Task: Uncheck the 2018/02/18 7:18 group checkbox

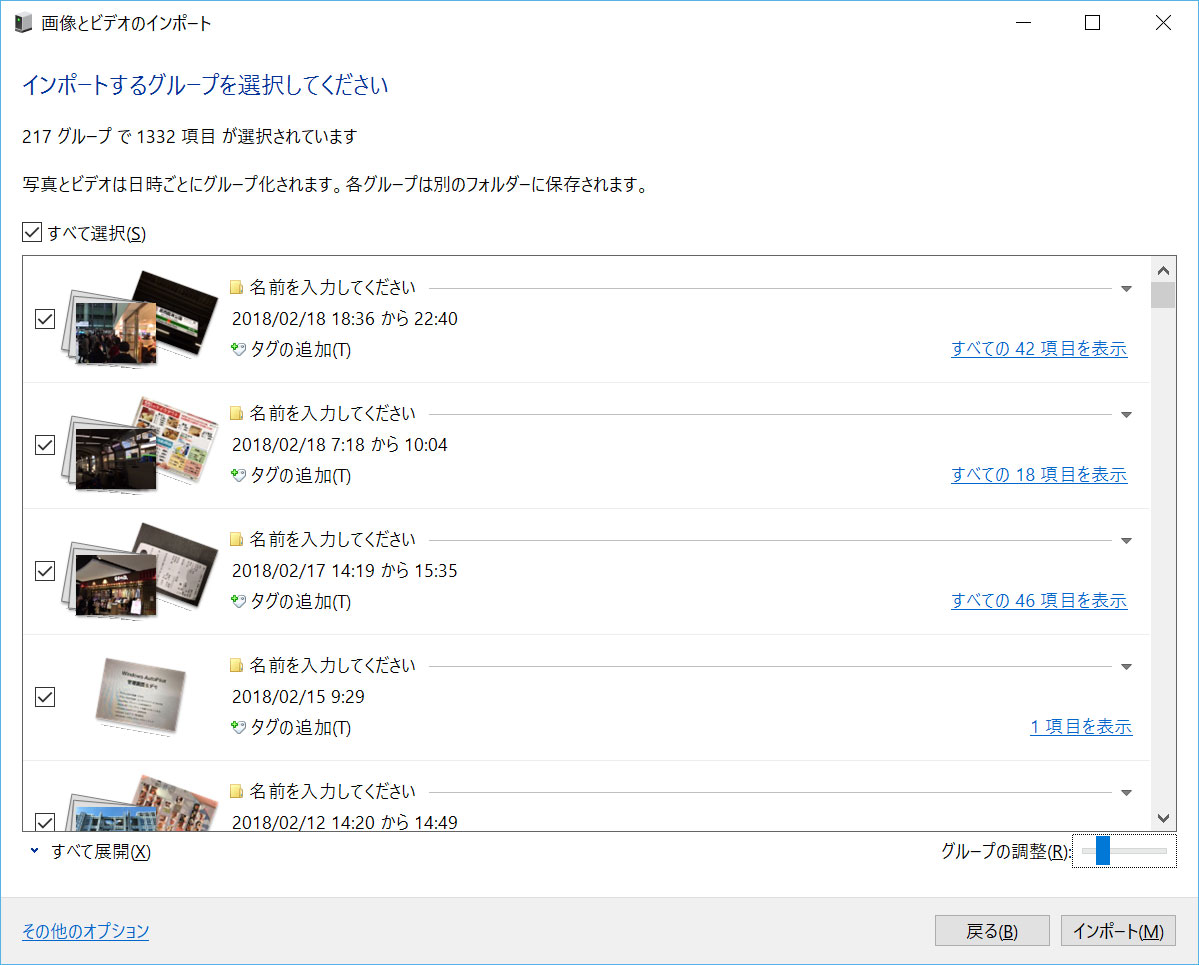Action: (x=44, y=445)
